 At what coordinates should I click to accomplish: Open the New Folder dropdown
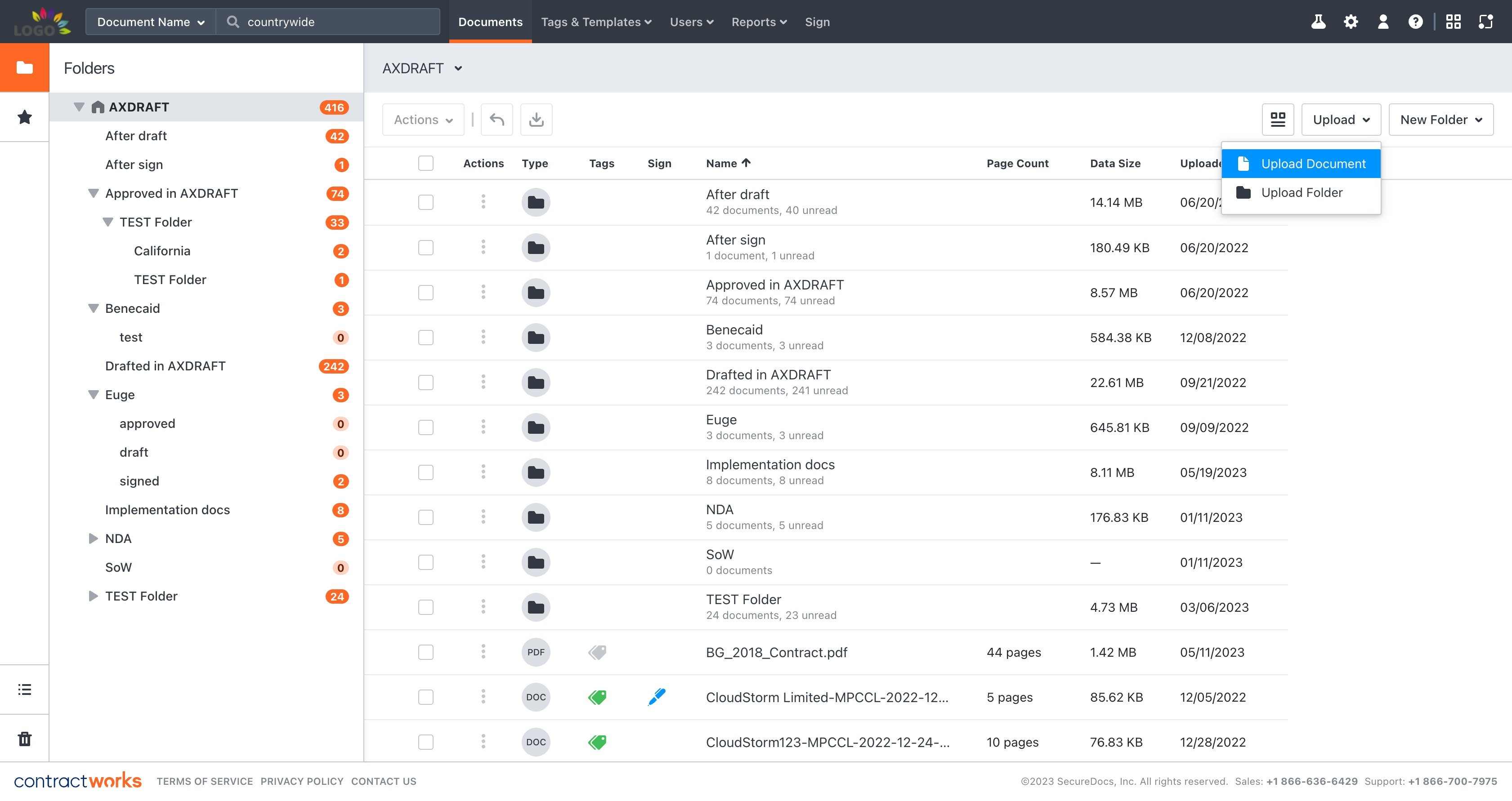(x=1441, y=120)
